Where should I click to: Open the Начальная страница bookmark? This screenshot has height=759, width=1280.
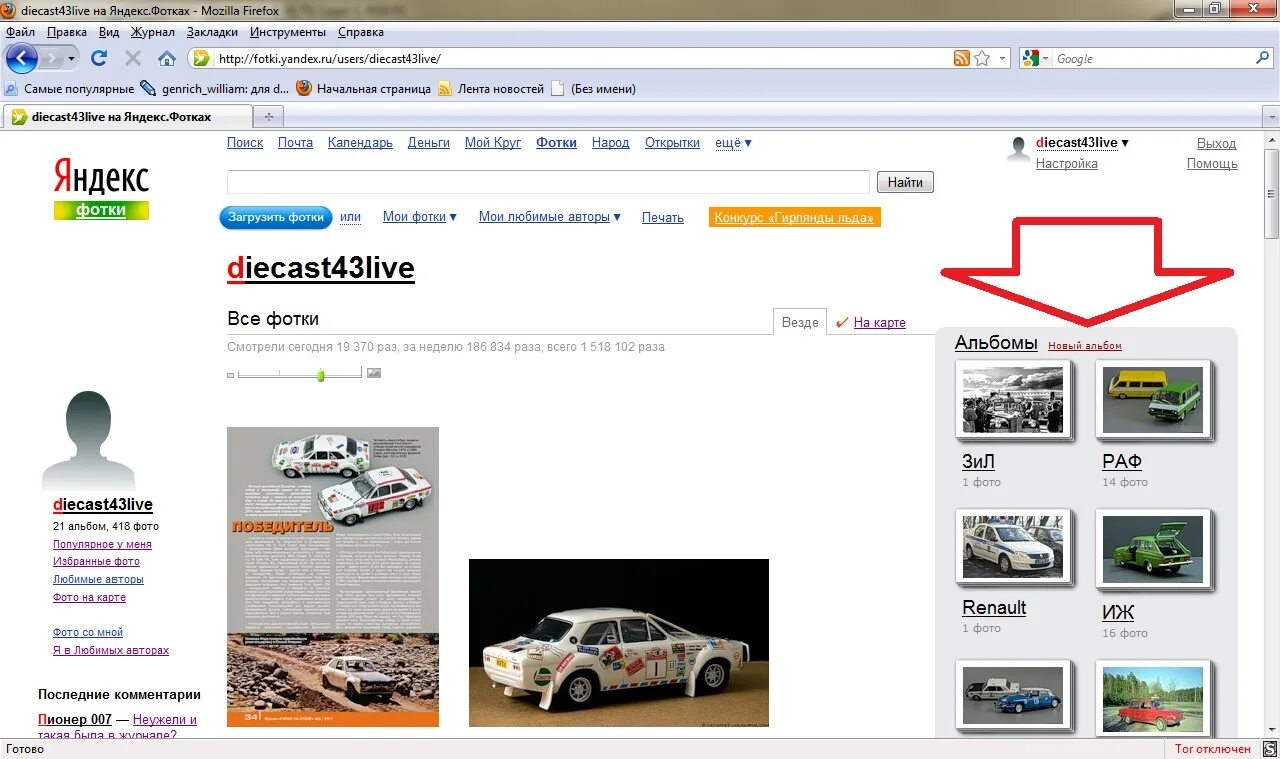click(x=364, y=89)
